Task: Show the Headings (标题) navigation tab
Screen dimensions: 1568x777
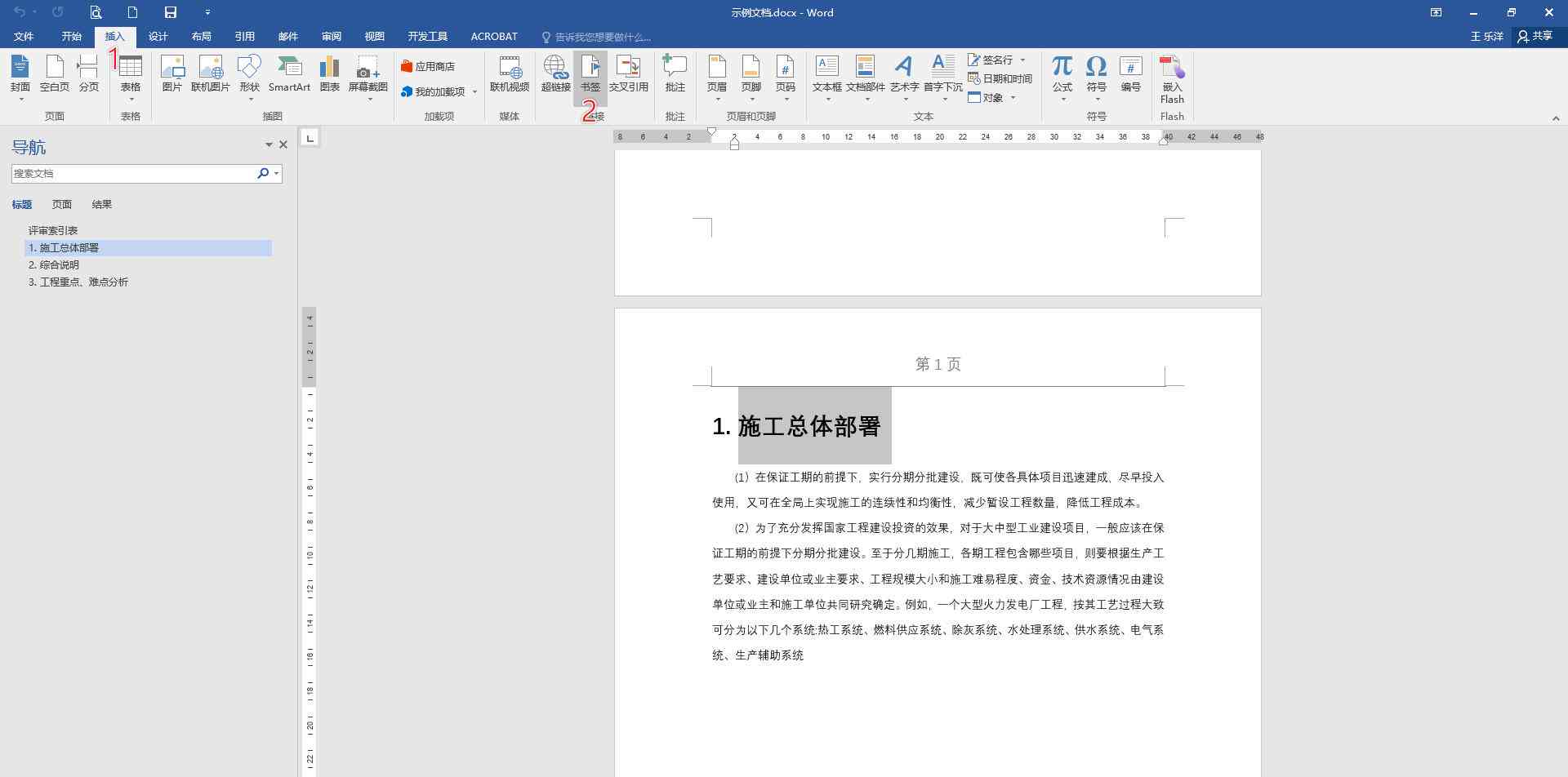Action: tap(22, 204)
